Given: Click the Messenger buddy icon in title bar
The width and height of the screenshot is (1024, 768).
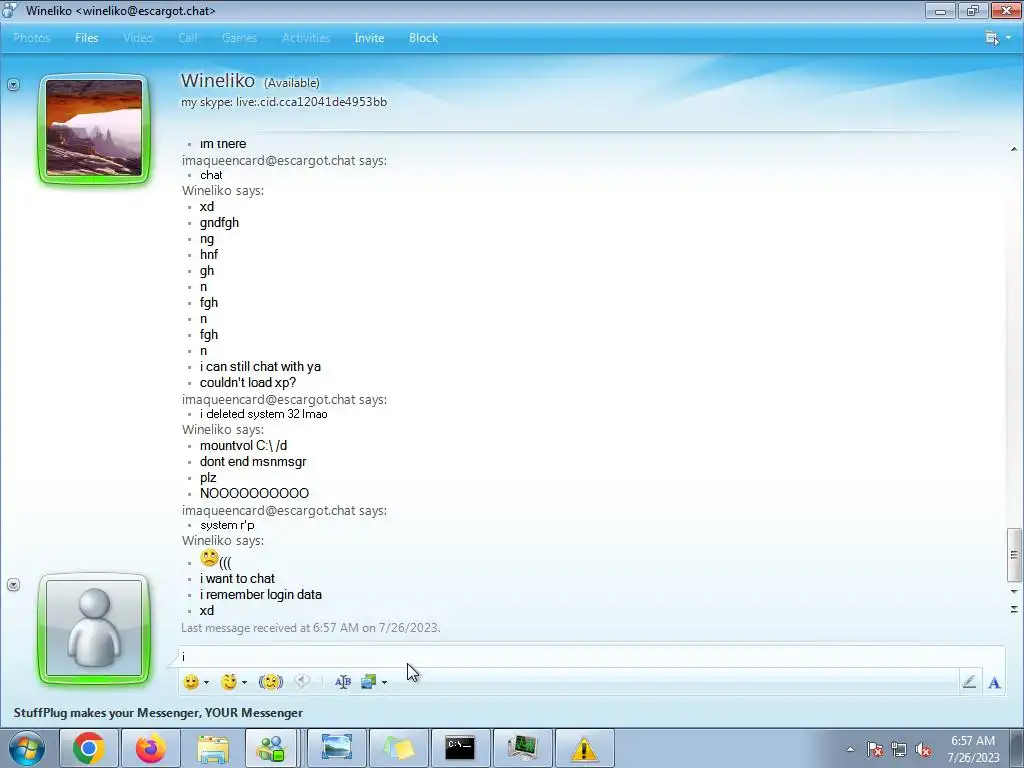Looking at the screenshot, I should (x=9, y=10).
